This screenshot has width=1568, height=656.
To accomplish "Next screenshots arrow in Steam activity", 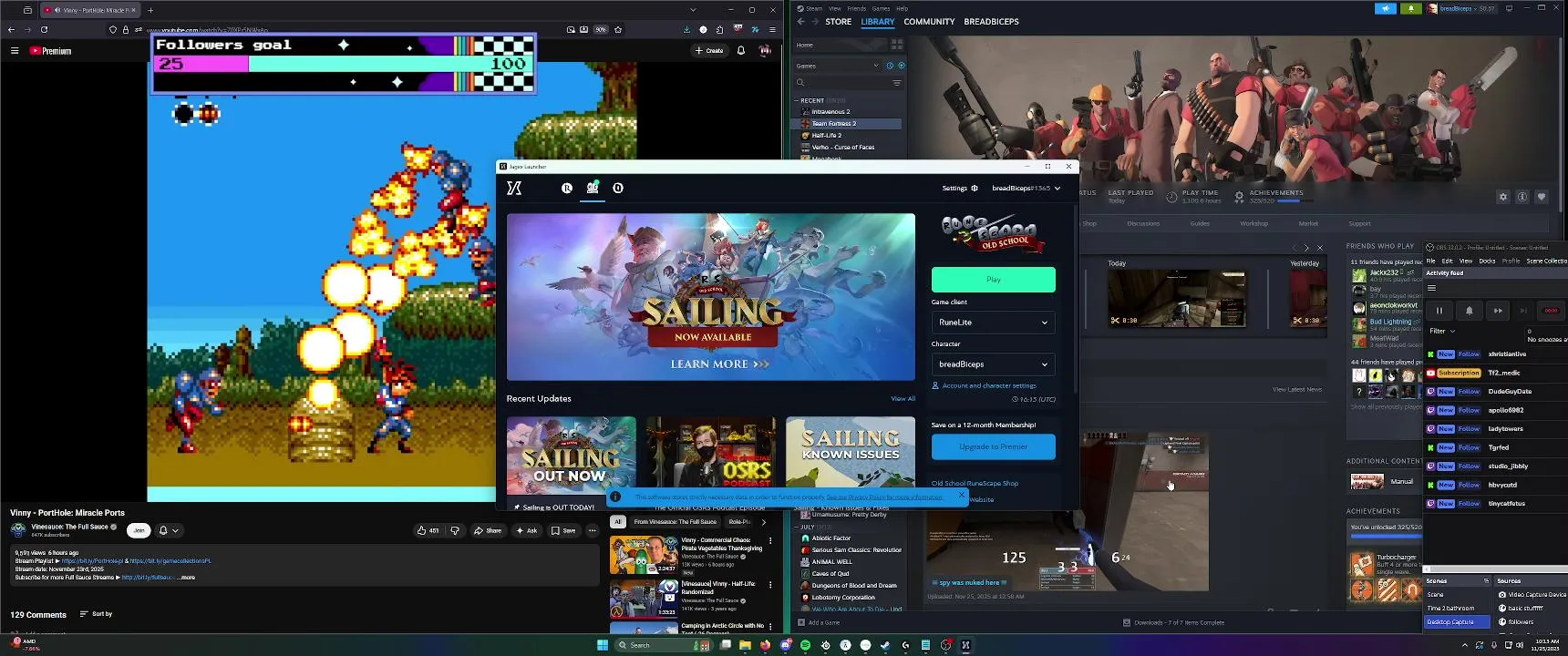I will [1305, 248].
